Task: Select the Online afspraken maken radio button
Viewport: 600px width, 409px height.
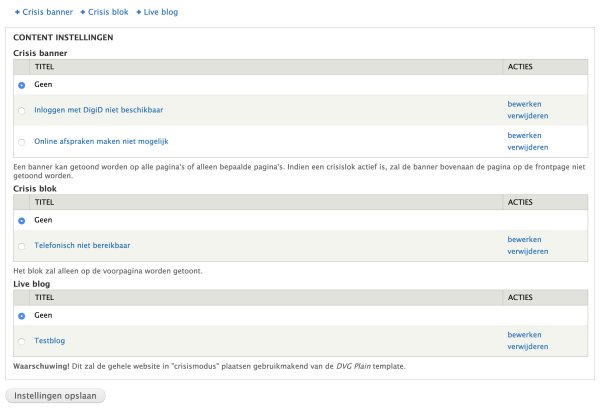Action: pyautogui.click(x=22, y=141)
